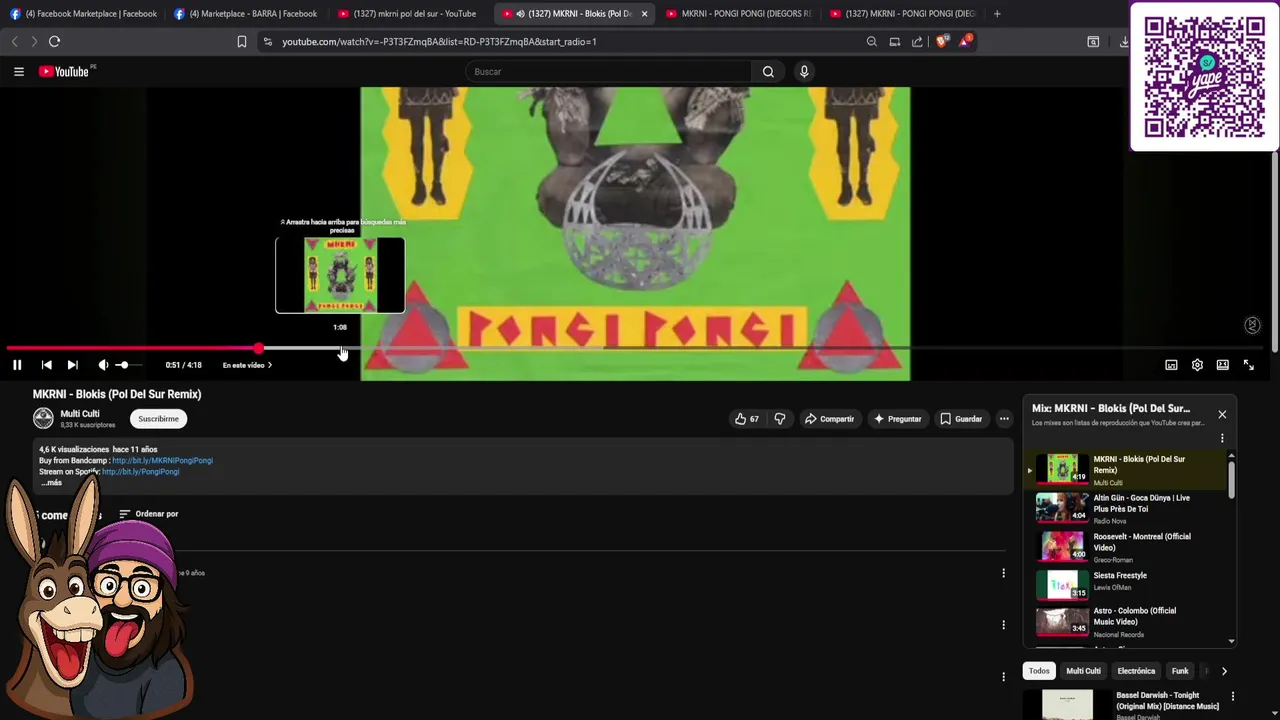Reload the page with the browser refresh icon
The image size is (1280, 720).
54,41
